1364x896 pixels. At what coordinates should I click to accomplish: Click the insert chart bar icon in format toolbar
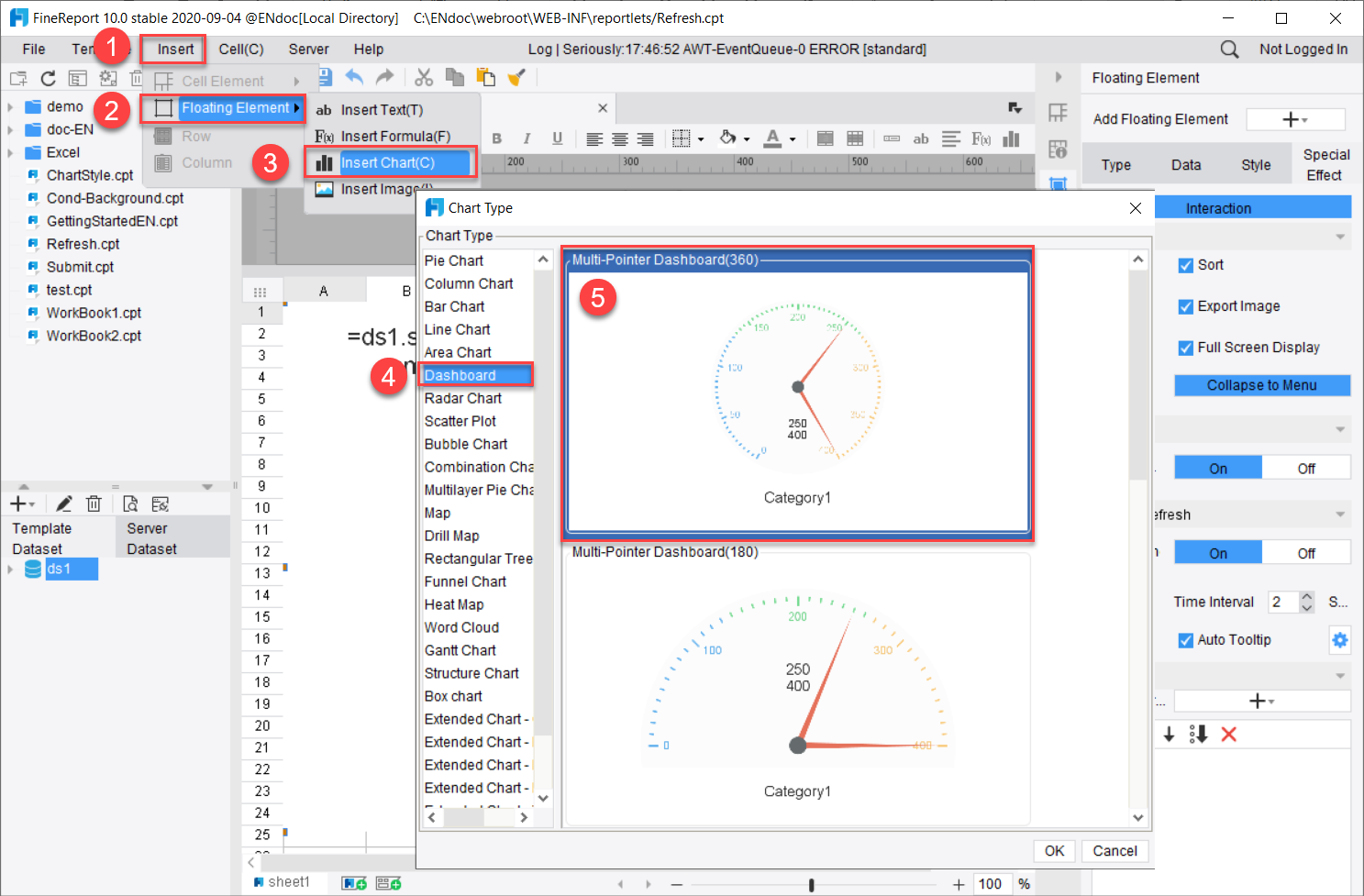coord(1011,138)
